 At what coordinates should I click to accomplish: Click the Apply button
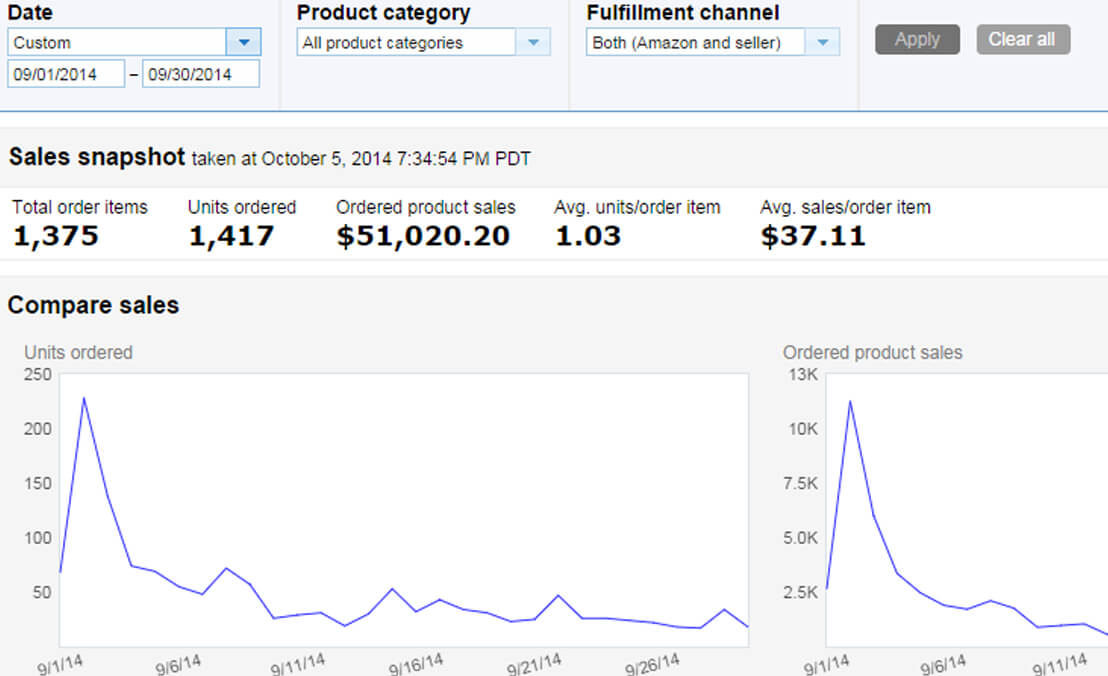point(917,40)
